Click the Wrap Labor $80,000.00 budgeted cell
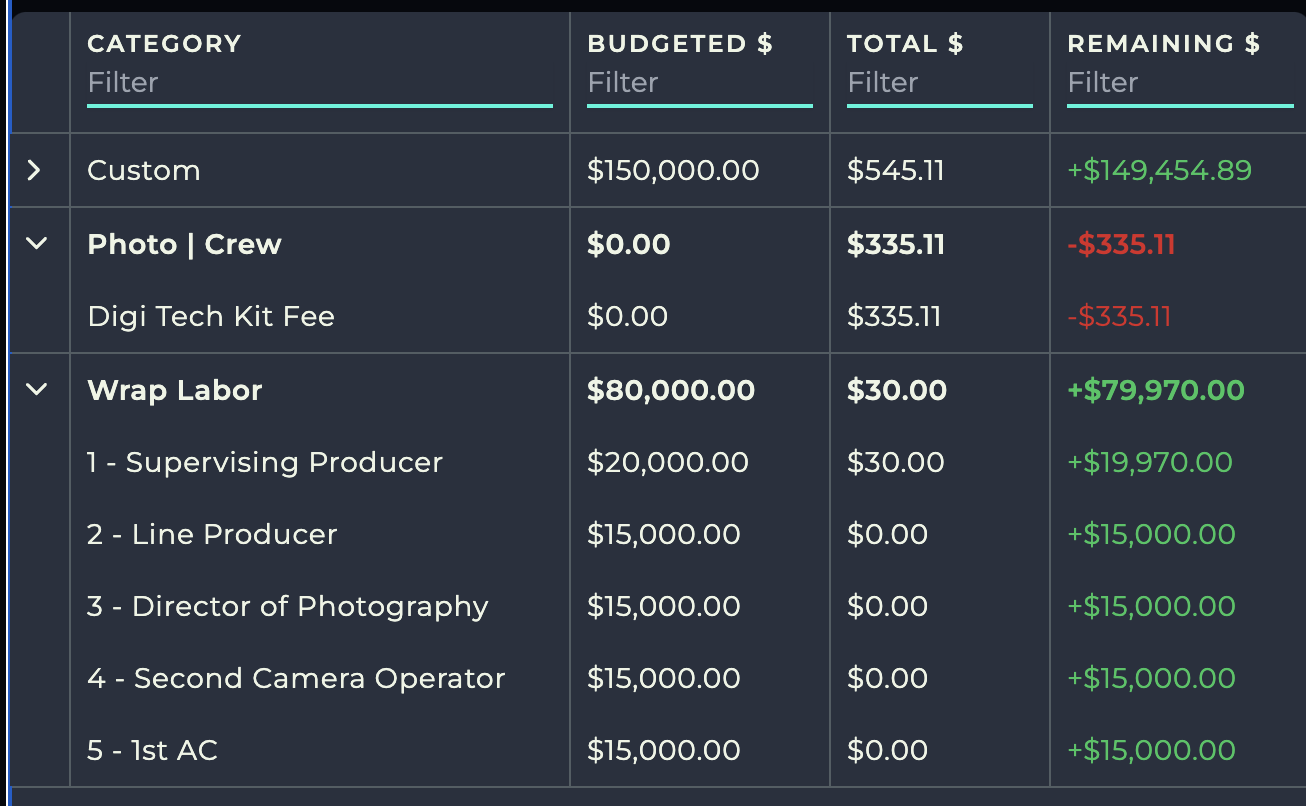The image size is (1306, 806). click(x=671, y=390)
